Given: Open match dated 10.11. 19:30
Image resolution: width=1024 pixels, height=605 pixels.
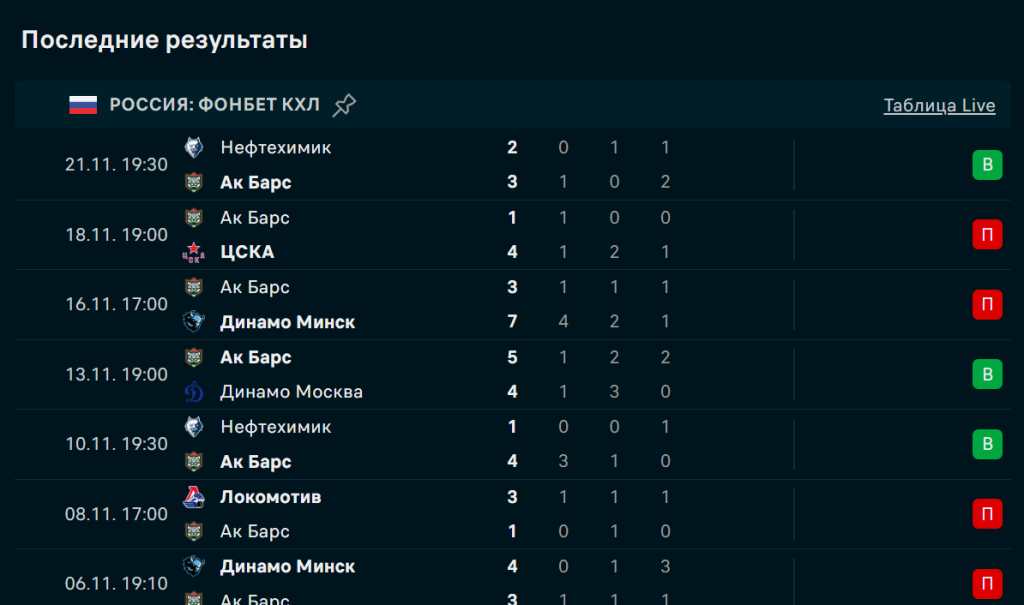Looking at the screenshot, I should 116,444.
